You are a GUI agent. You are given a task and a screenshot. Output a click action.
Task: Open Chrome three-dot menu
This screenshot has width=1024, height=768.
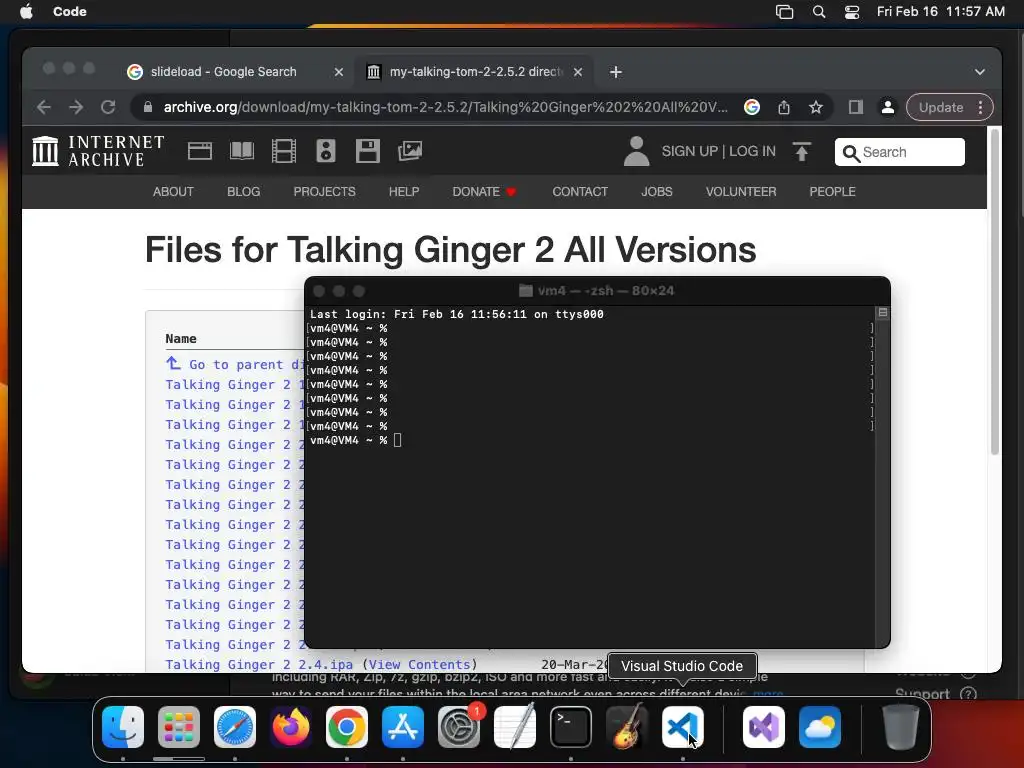[x=980, y=107]
